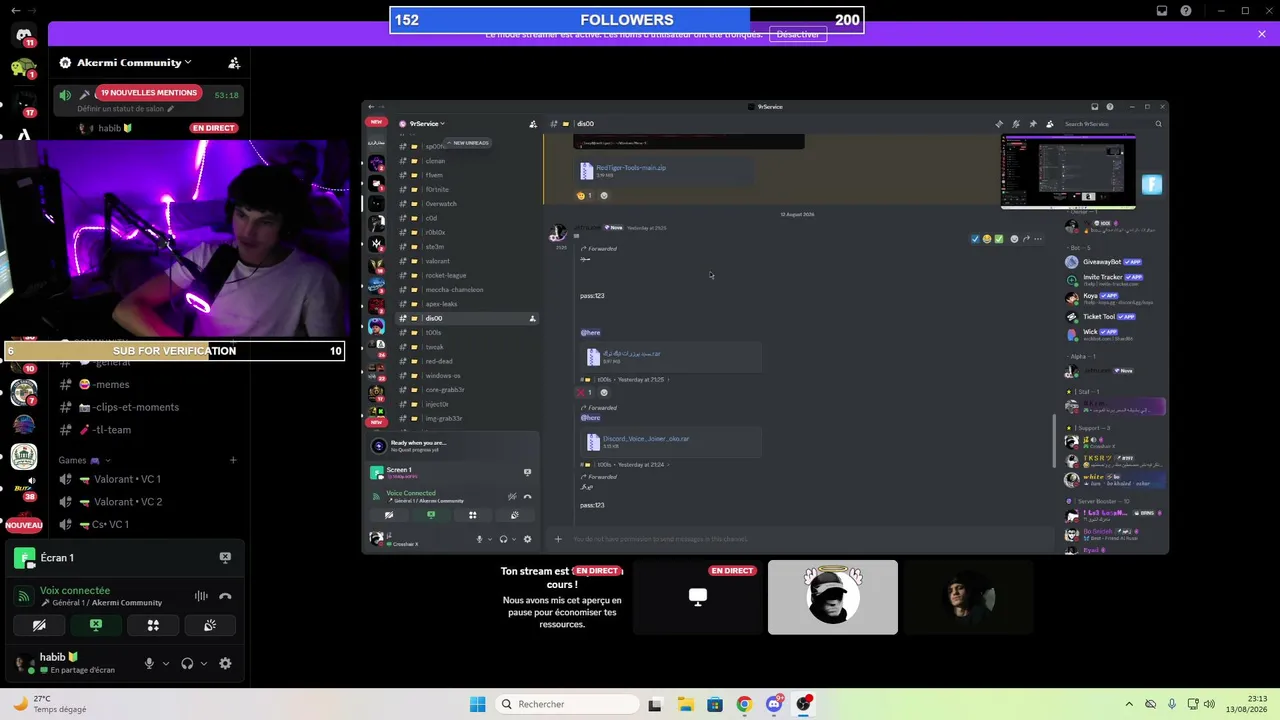Expand 9rService server menu in streamed window

[422, 124]
